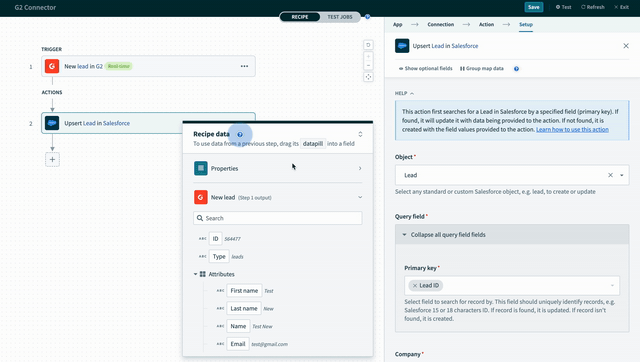The image size is (640, 362).
Task: Click the Search field in Recipe data
Action: tap(278, 218)
